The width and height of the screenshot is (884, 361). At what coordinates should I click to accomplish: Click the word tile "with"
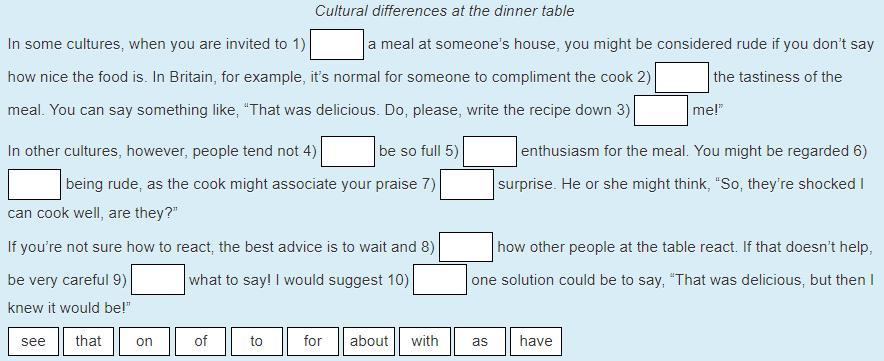coord(425,341)
